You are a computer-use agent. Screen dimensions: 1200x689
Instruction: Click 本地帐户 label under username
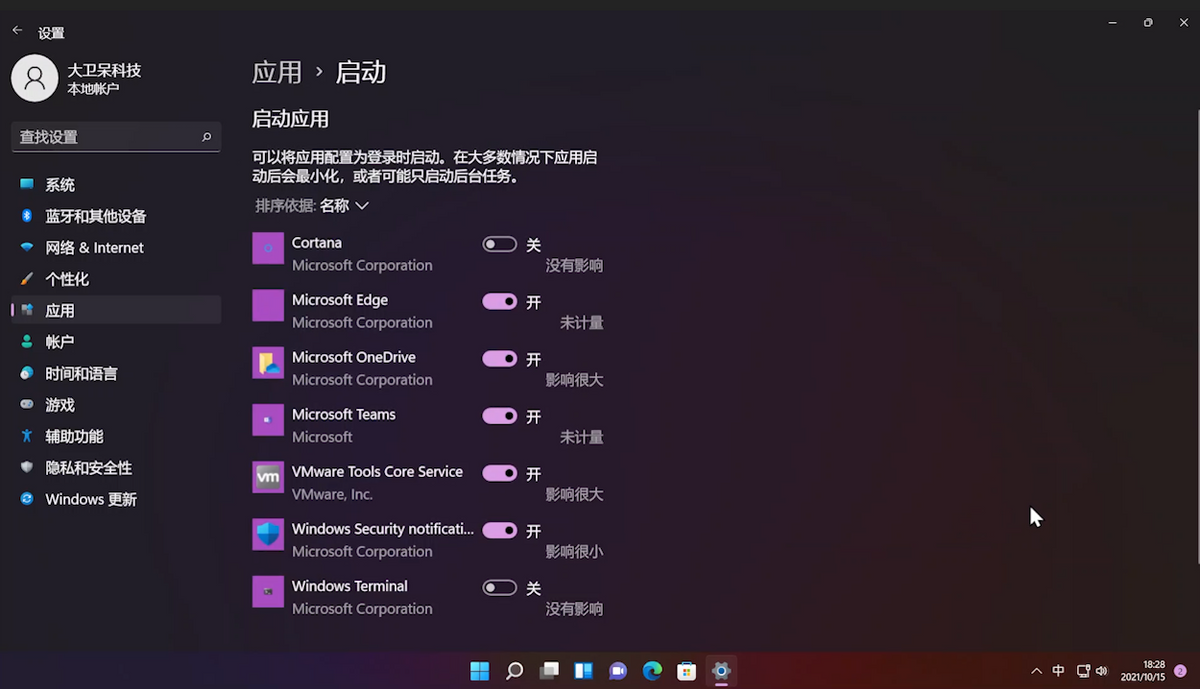point(93,89)
